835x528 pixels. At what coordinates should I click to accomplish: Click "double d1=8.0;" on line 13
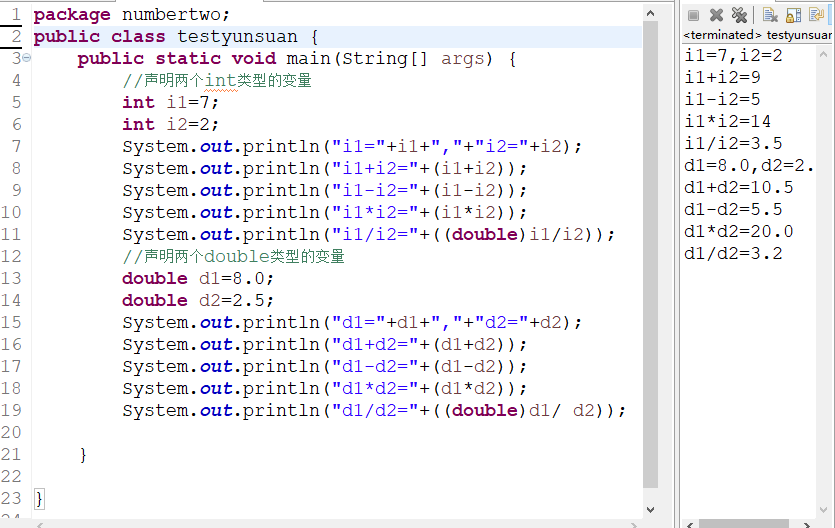pyautogui.click(x=198, y=278)
